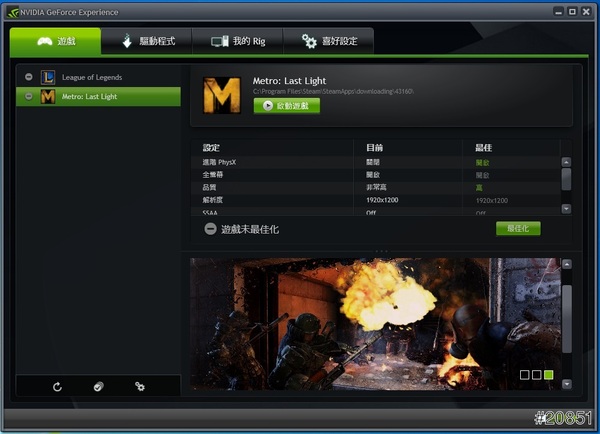
Task: Click the checkmark icon in bottom toolbar
Action: pos(98,387)
